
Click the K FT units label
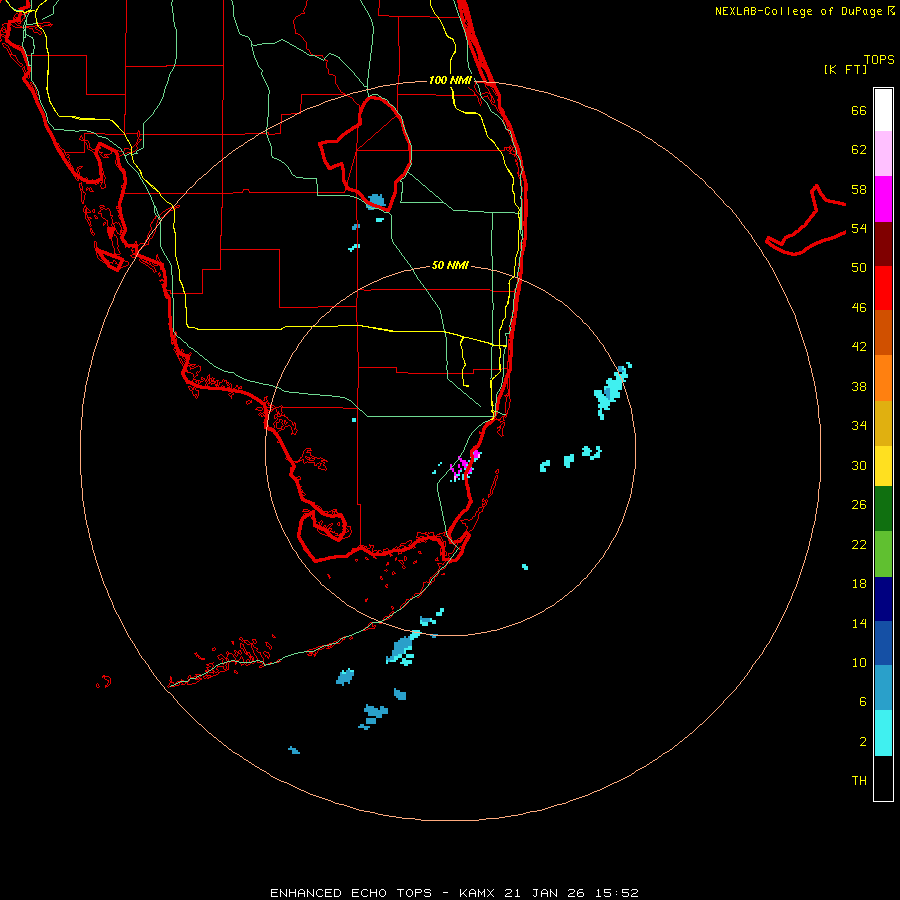845,69
